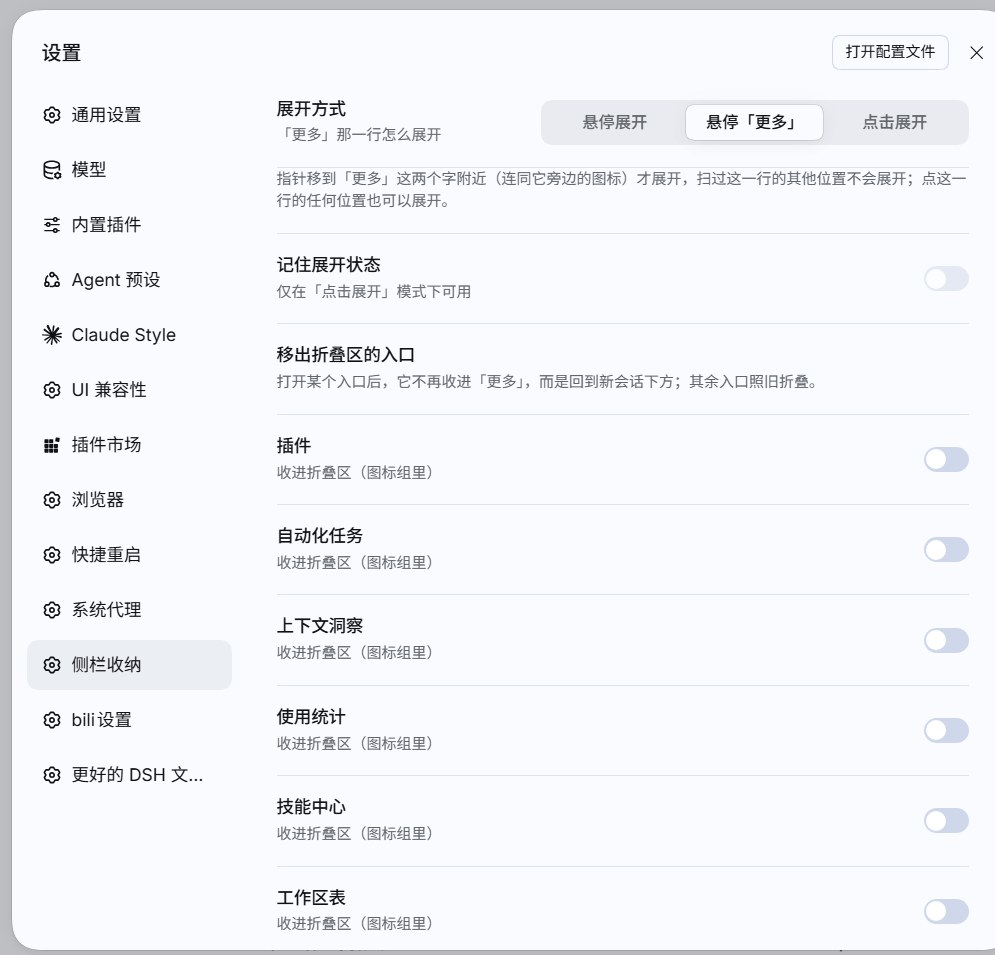
Task: Toggle the 工作区表 switch
Action: 946,911
